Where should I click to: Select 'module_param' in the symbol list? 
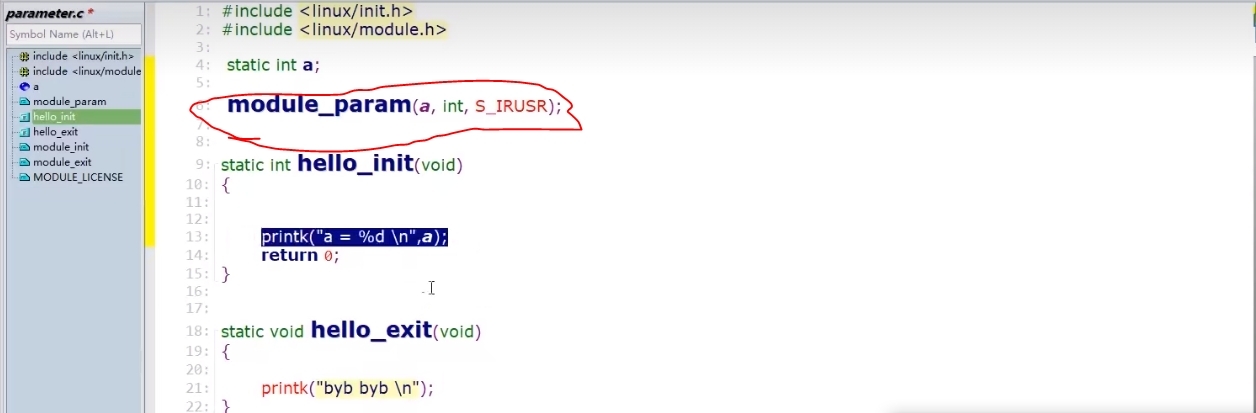tap(69, 101)
